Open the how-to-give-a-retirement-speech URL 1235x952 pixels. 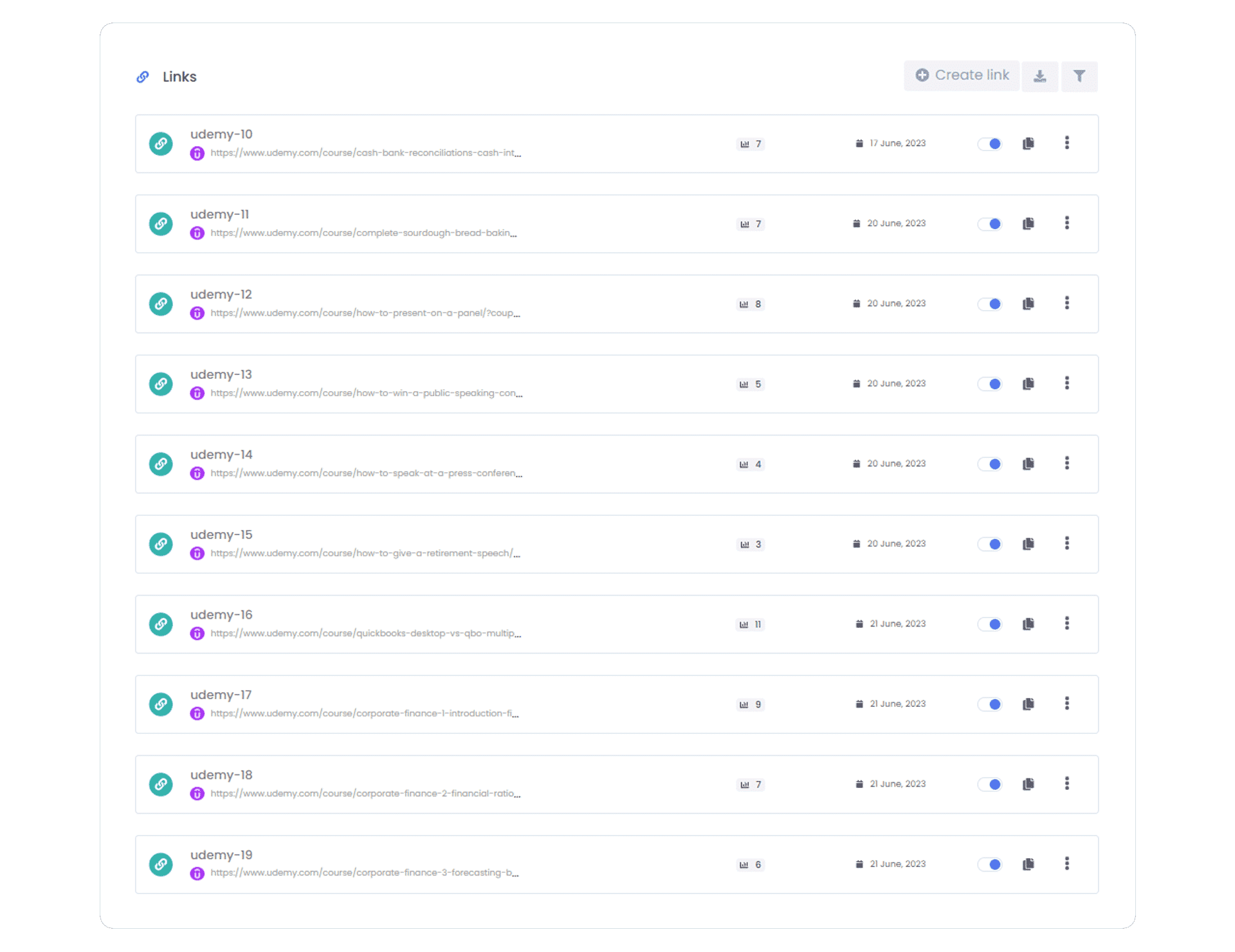pos(365,553)
